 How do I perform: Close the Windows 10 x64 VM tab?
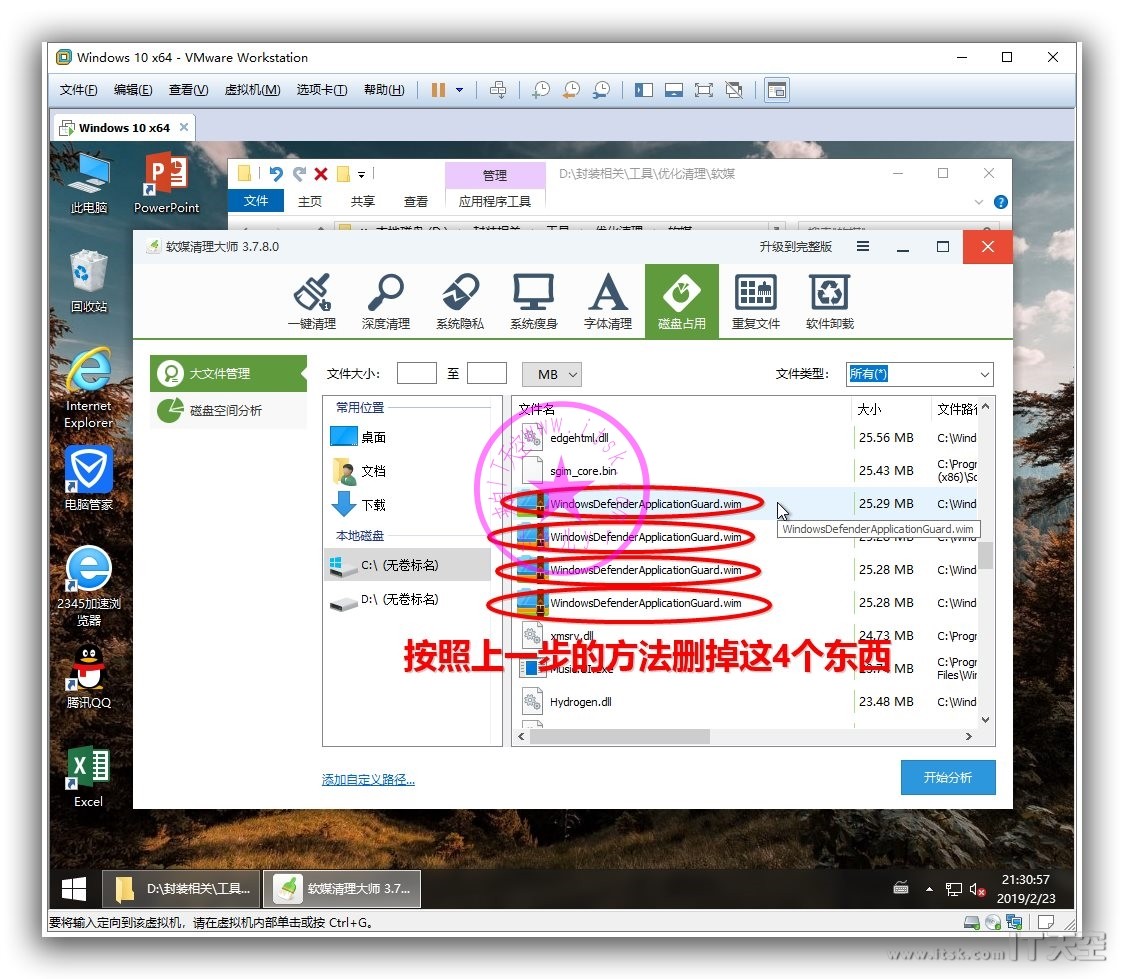[x=184, y=127]
